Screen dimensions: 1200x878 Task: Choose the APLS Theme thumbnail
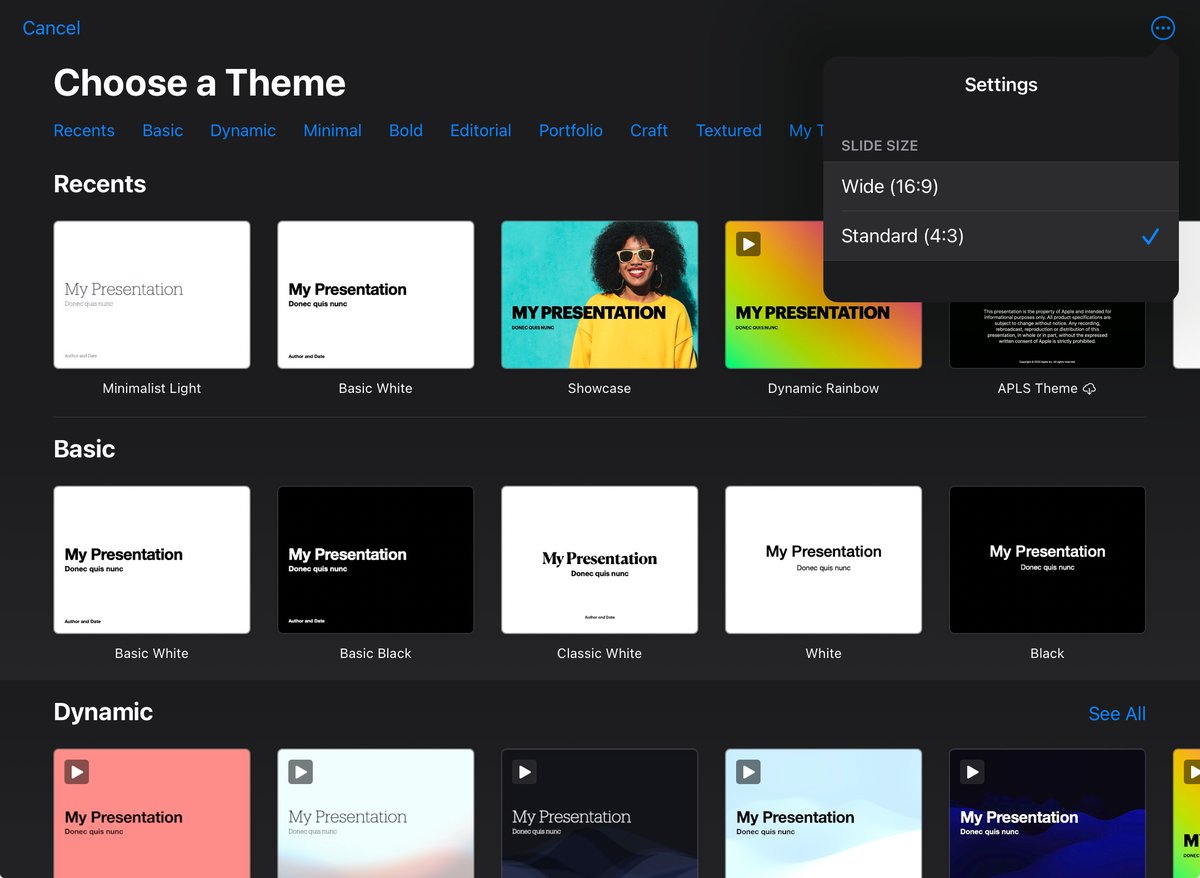pos(1047,335)
